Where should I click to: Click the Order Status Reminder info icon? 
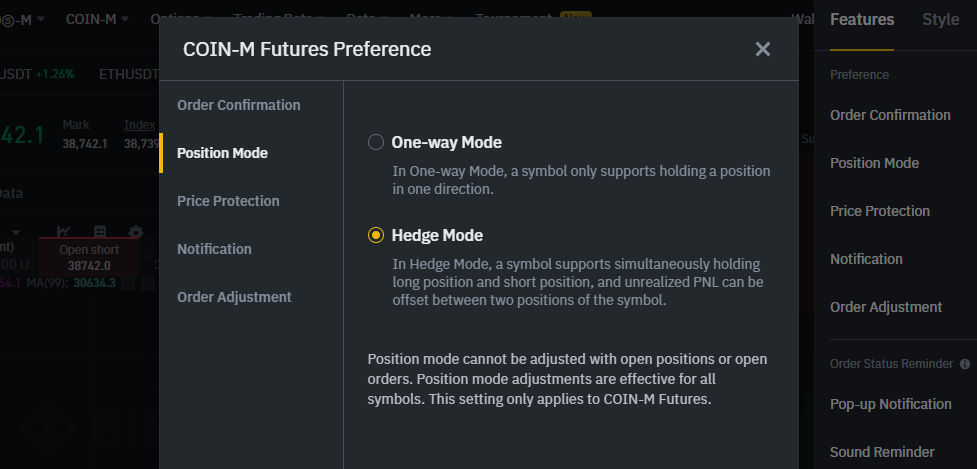[965, 364]
